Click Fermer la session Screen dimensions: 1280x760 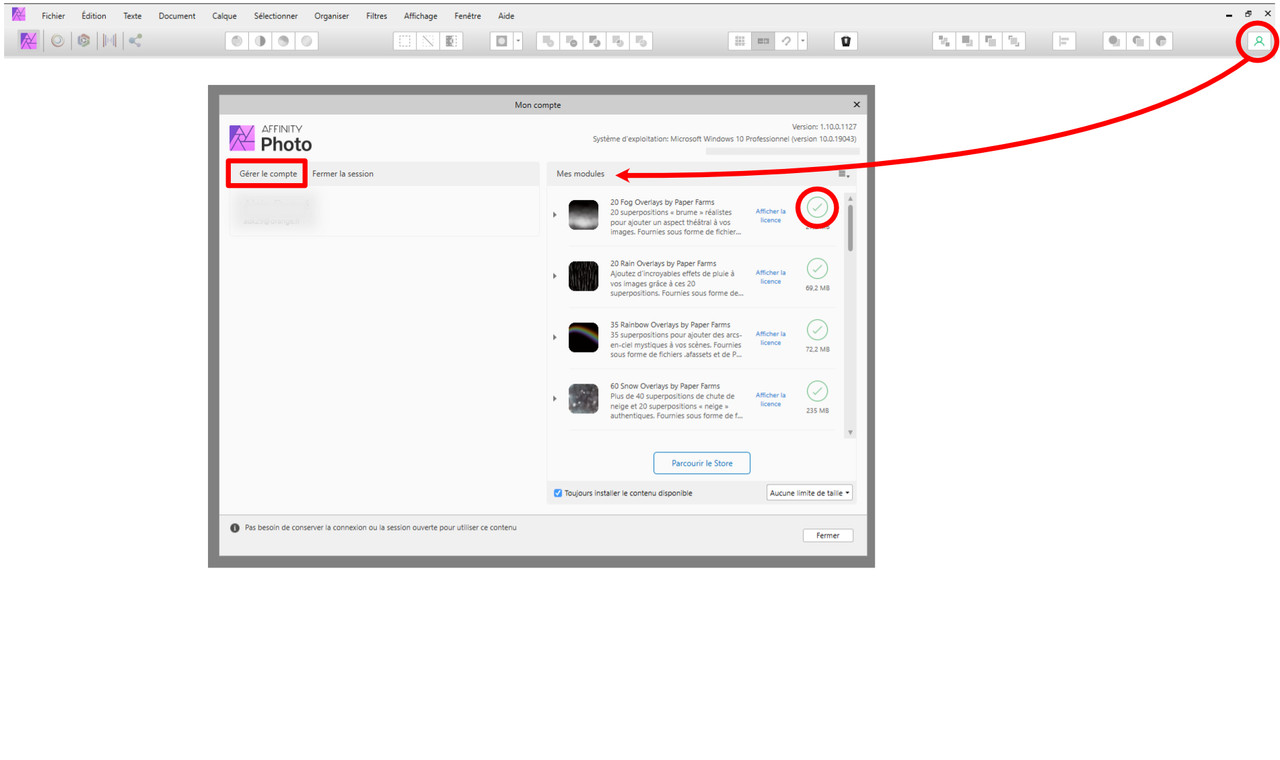(x=342, y=174)
